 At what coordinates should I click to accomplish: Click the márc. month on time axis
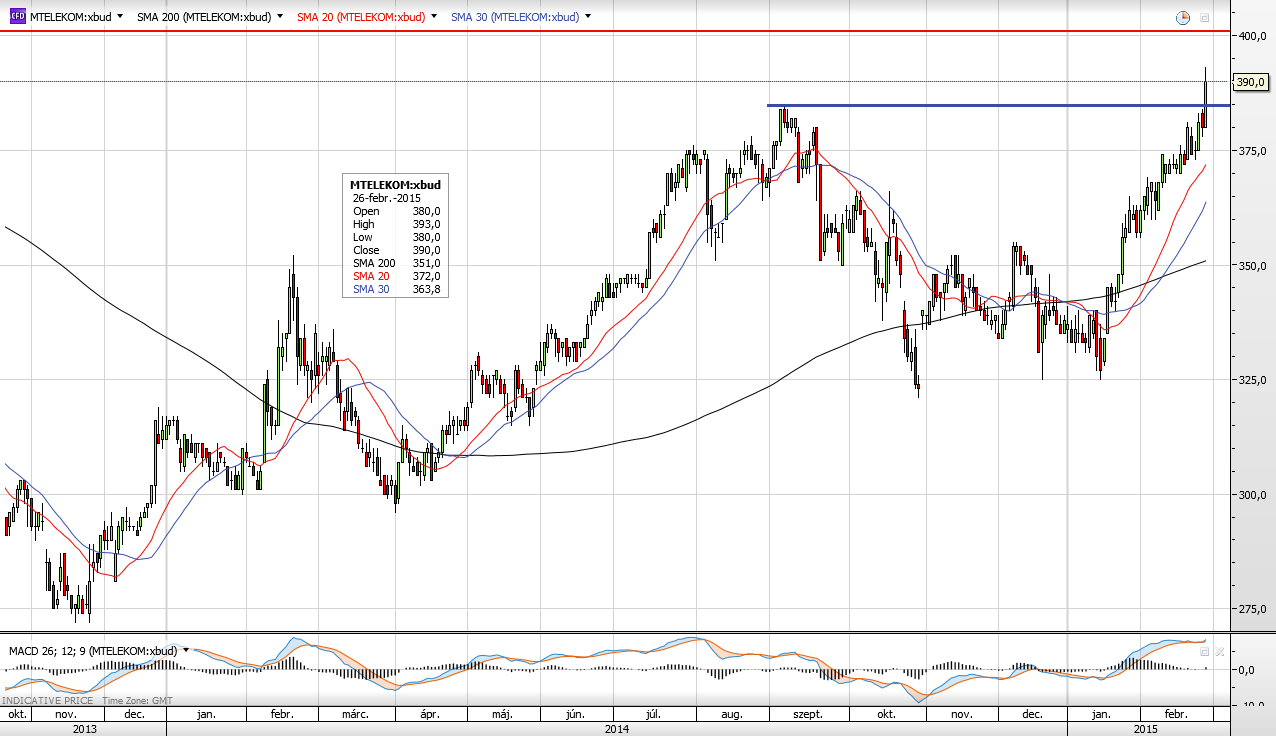click(356, 715)
